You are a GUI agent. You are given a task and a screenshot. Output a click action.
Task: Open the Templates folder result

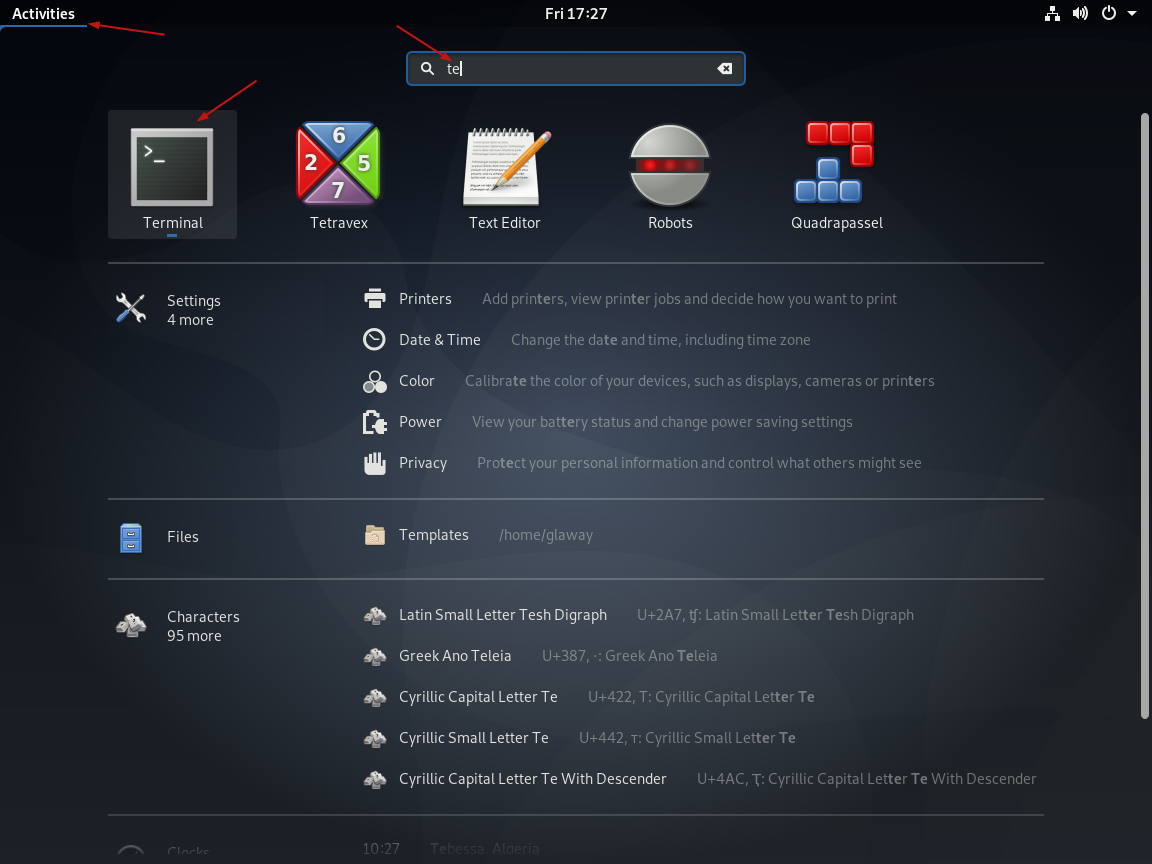tap(478, 535)
